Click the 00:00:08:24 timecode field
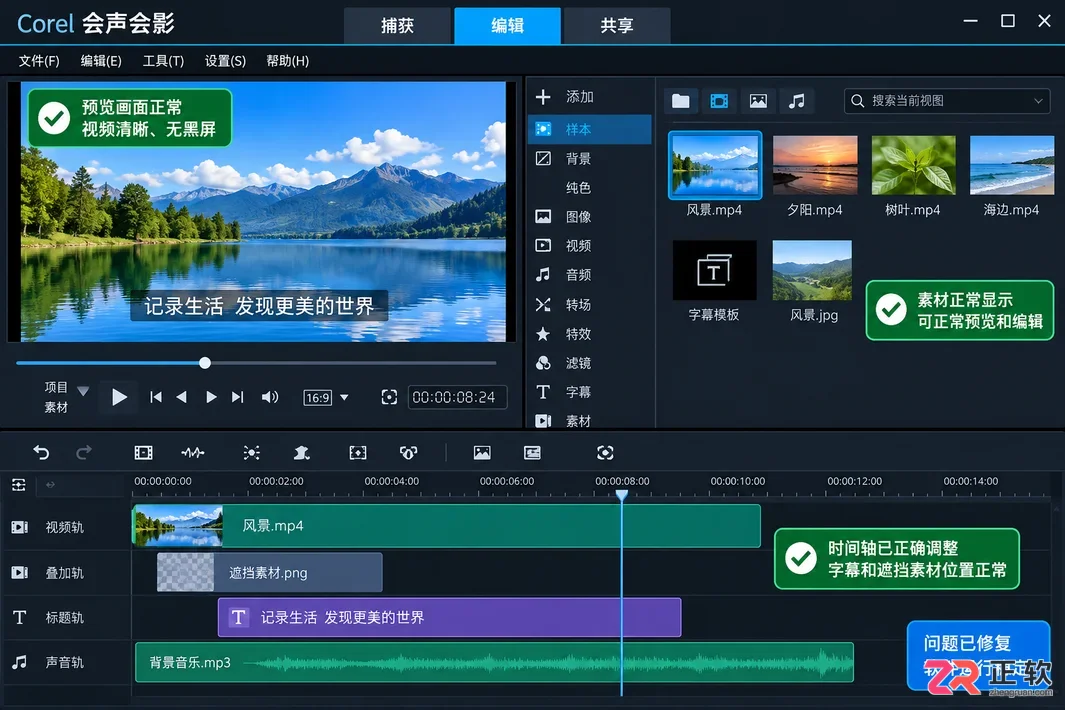Image resolution: width=1065 pixels, height=710 pixels. (457, 397)
